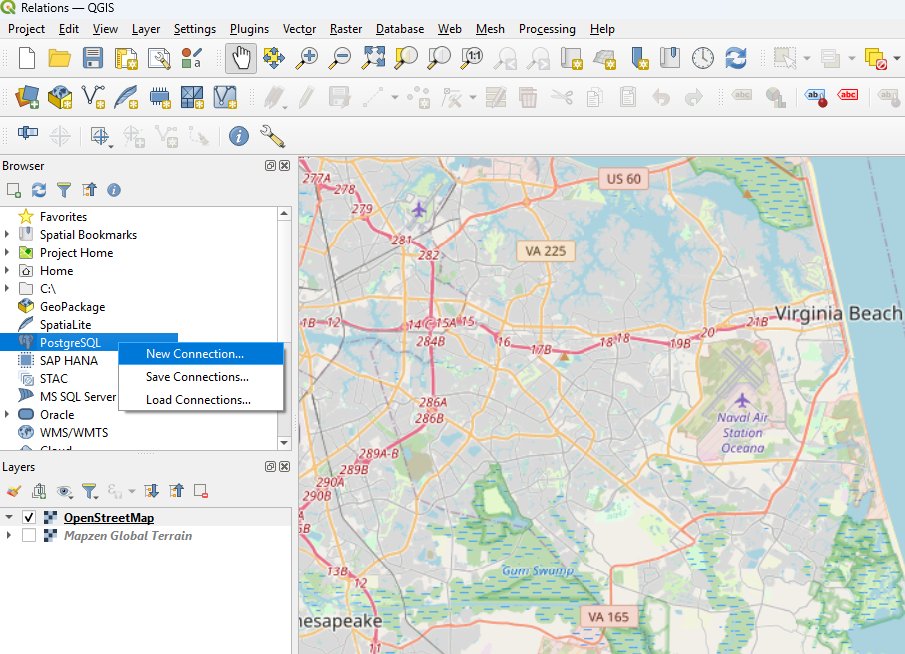Add selected layers in Browser panel

pyautogui.click(x=14, y=190)
